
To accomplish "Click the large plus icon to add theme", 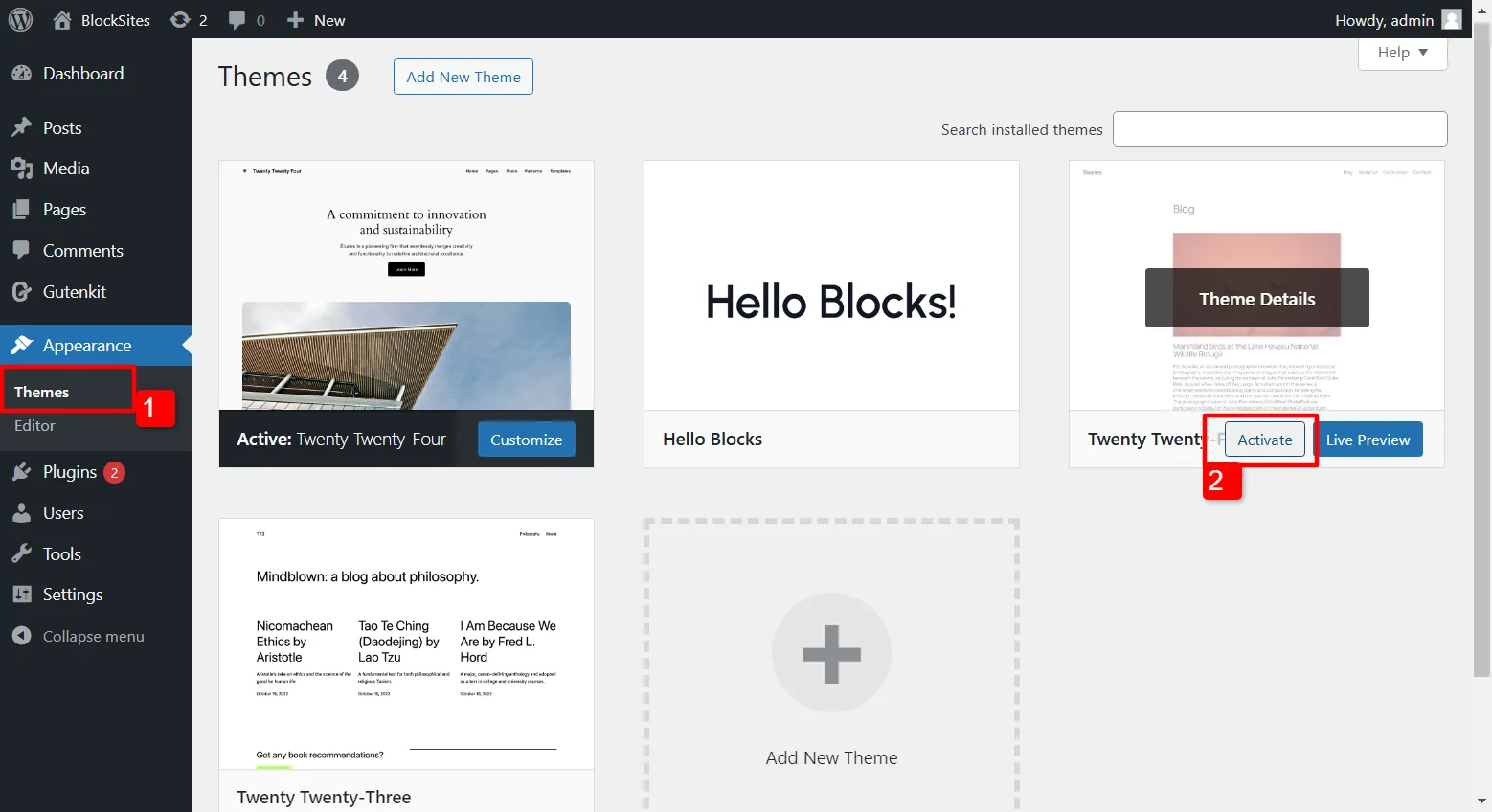I will pos(831,653).
